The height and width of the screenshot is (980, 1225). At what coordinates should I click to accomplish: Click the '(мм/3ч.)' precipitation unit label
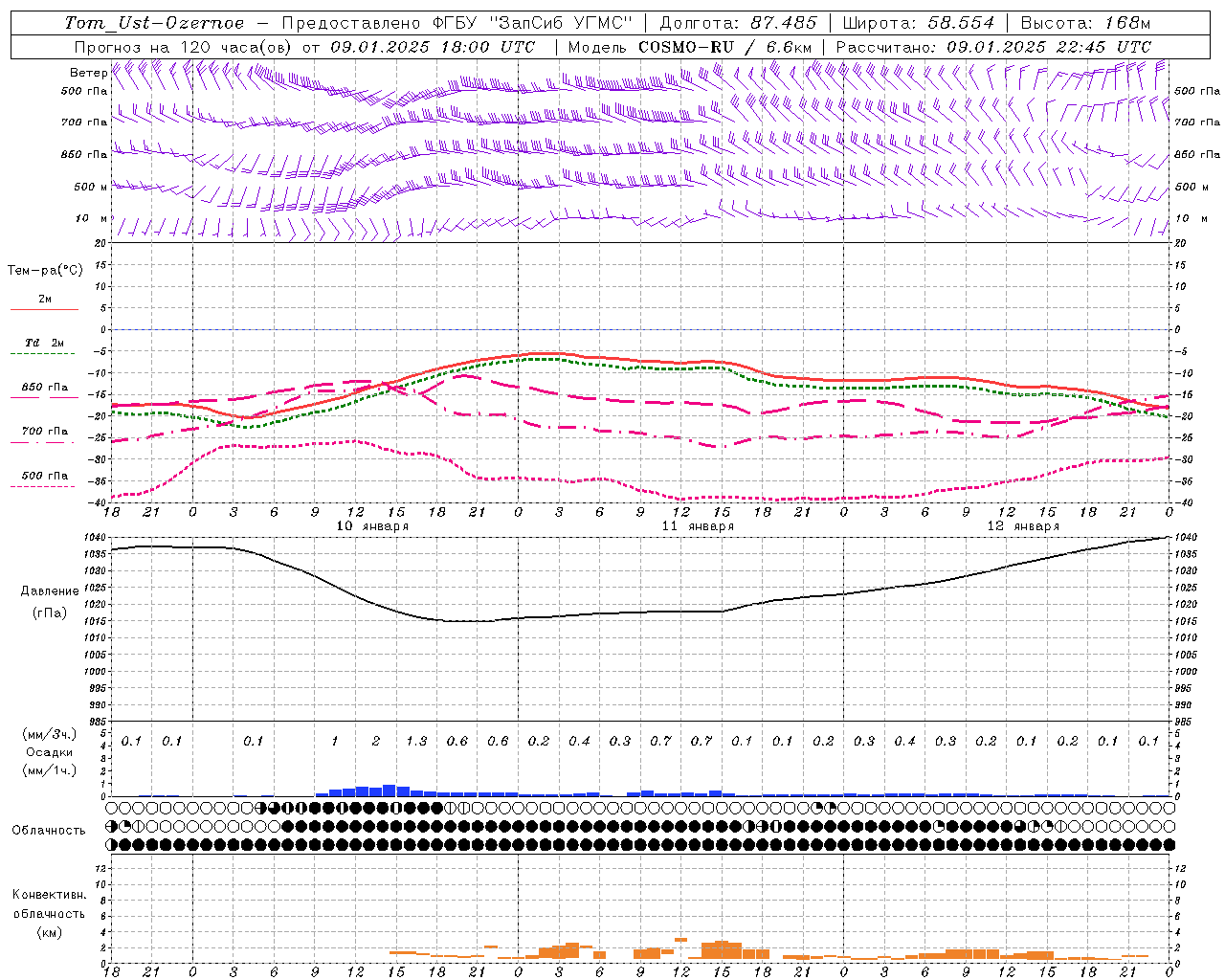pyautogui.click(x=50, y=734)
